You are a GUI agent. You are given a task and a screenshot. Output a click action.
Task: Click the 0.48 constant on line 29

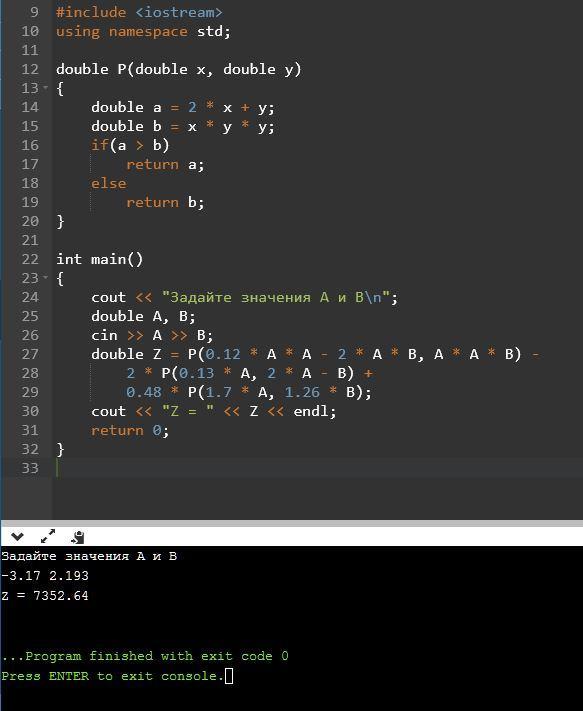(x=143, y=392)
